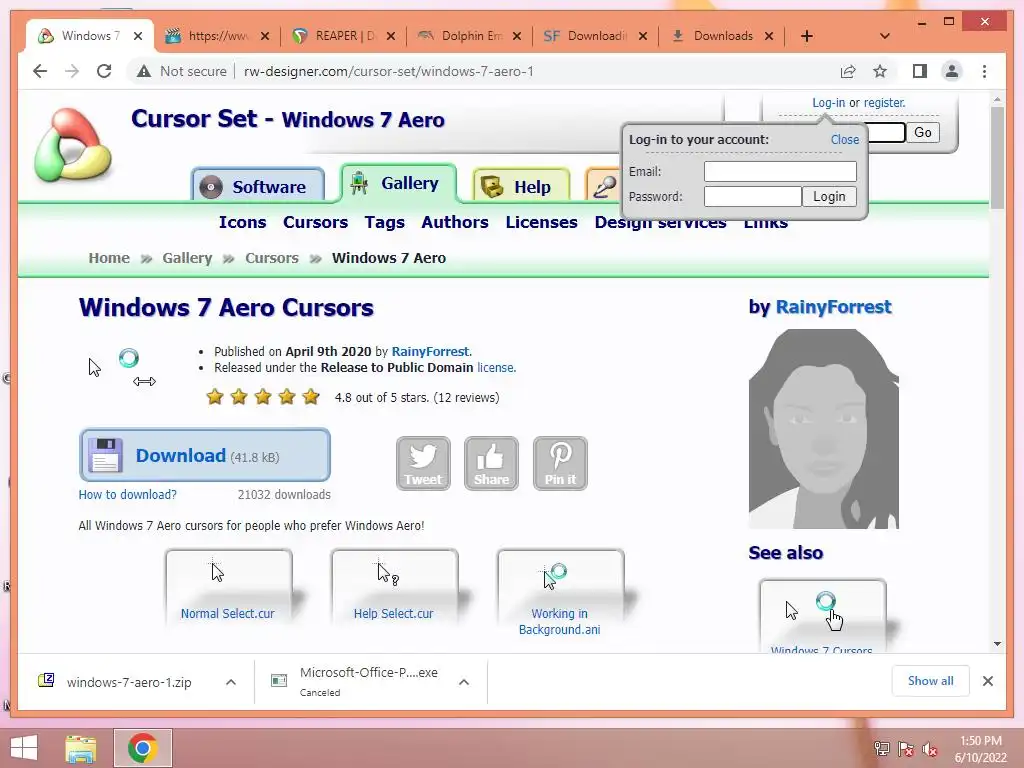
Task: Click the Action Center flag tray icon
Action: coord(906,749)
